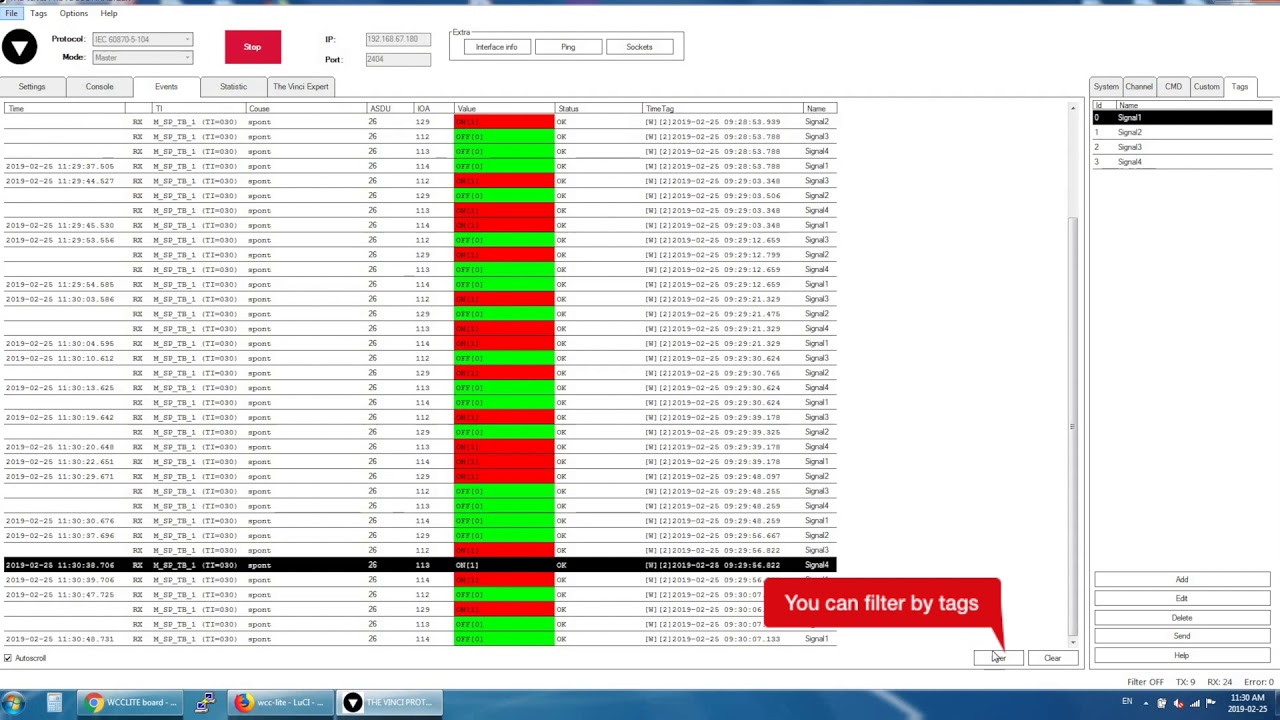Click the IP address input field
The height and width of the screenshot is (720, 1280).
pos(398,39)
